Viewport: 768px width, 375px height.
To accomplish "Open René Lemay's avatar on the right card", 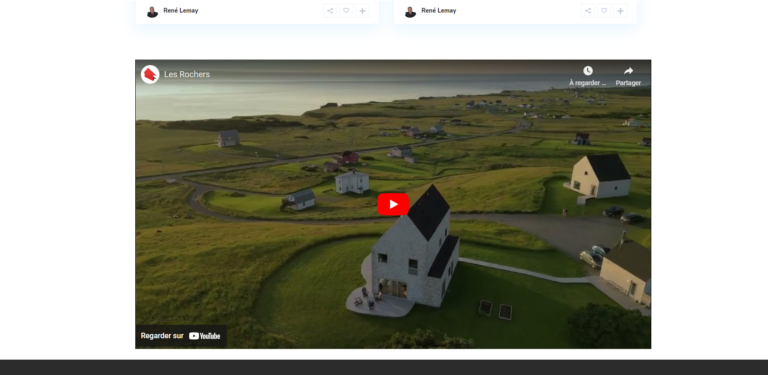I will click(x=410, y=12).
